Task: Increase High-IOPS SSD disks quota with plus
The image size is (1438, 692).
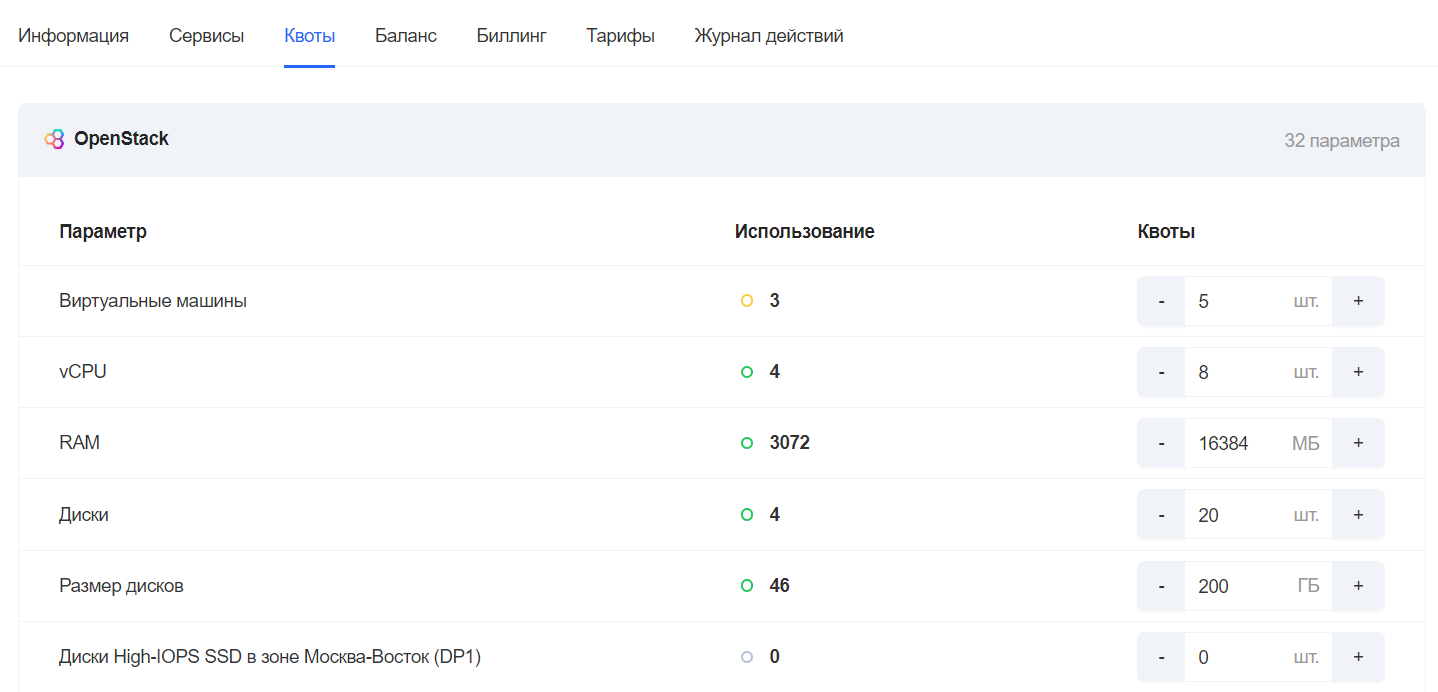Action: pyautogui.click(x=1358, y=657)
